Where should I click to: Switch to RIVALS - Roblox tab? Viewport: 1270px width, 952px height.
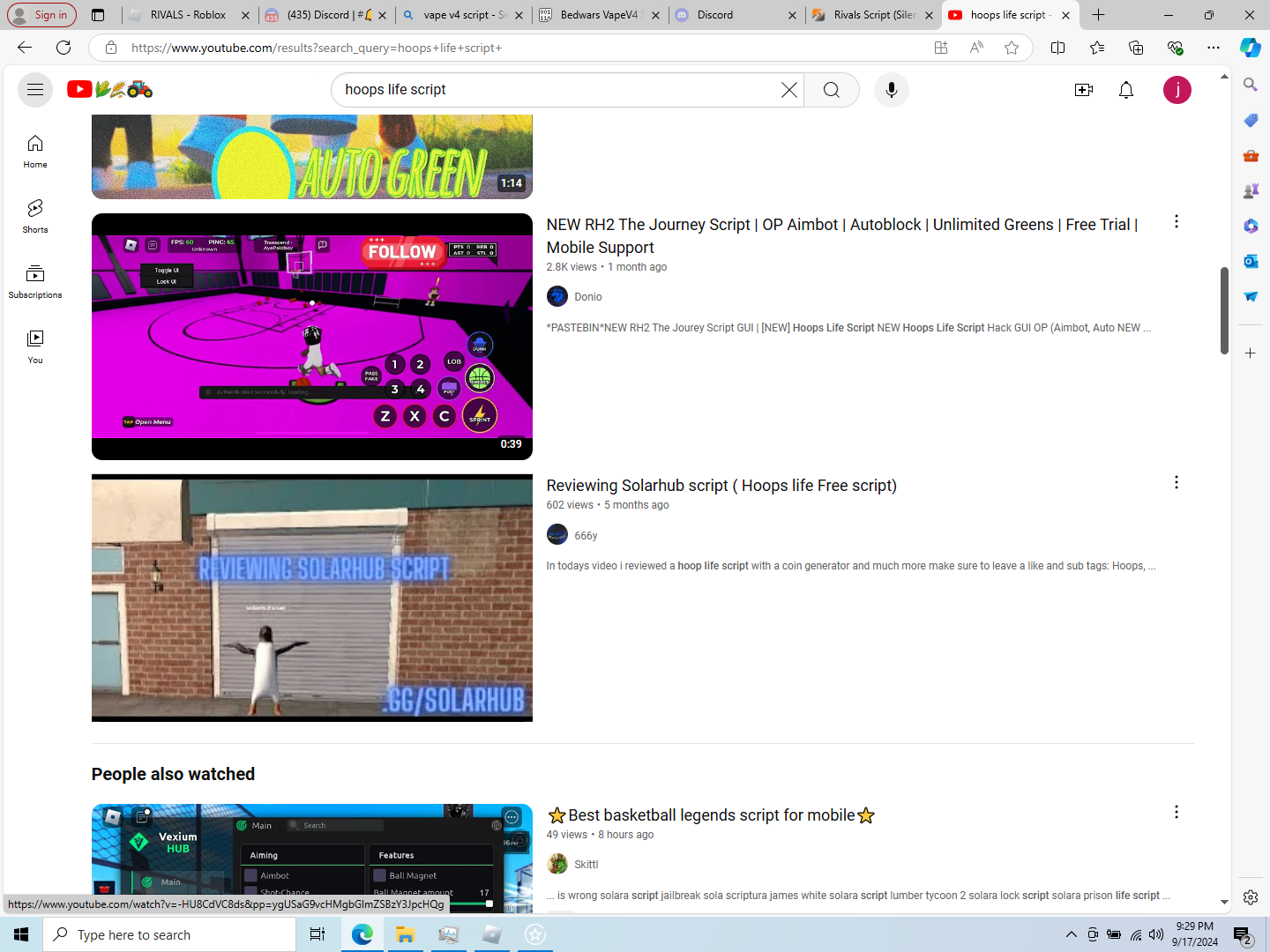[x=188, y=15]
